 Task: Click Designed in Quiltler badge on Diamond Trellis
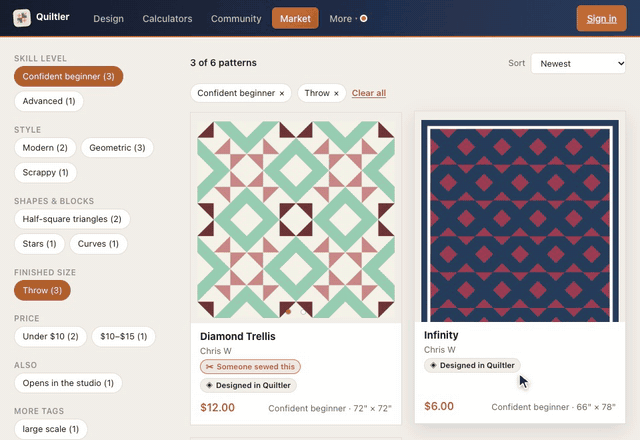click(248, 385)
